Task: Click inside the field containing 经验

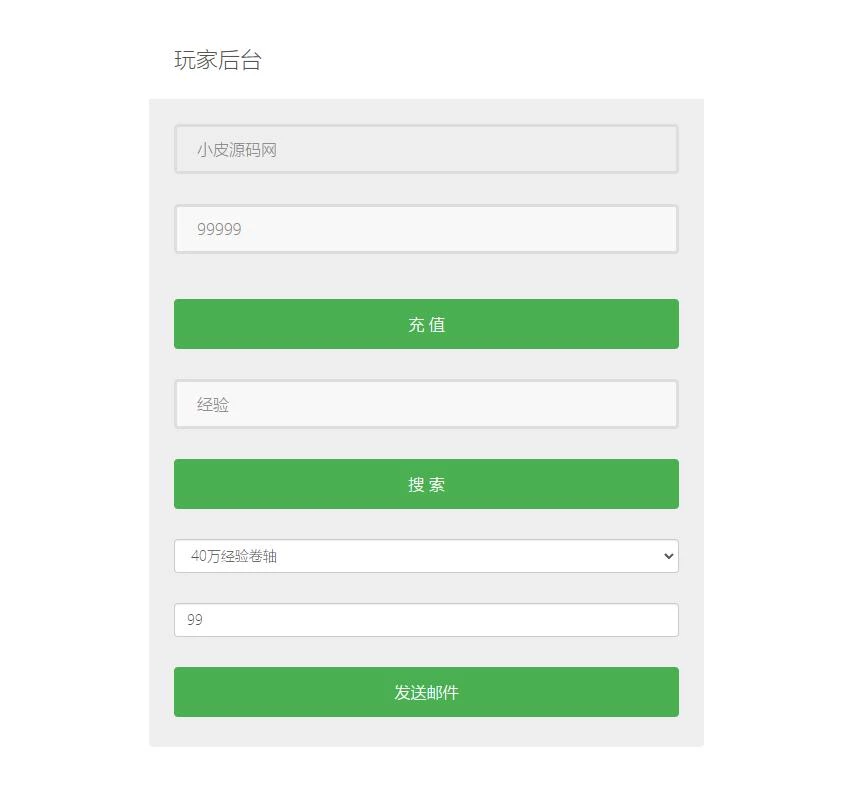Action: 426,404
